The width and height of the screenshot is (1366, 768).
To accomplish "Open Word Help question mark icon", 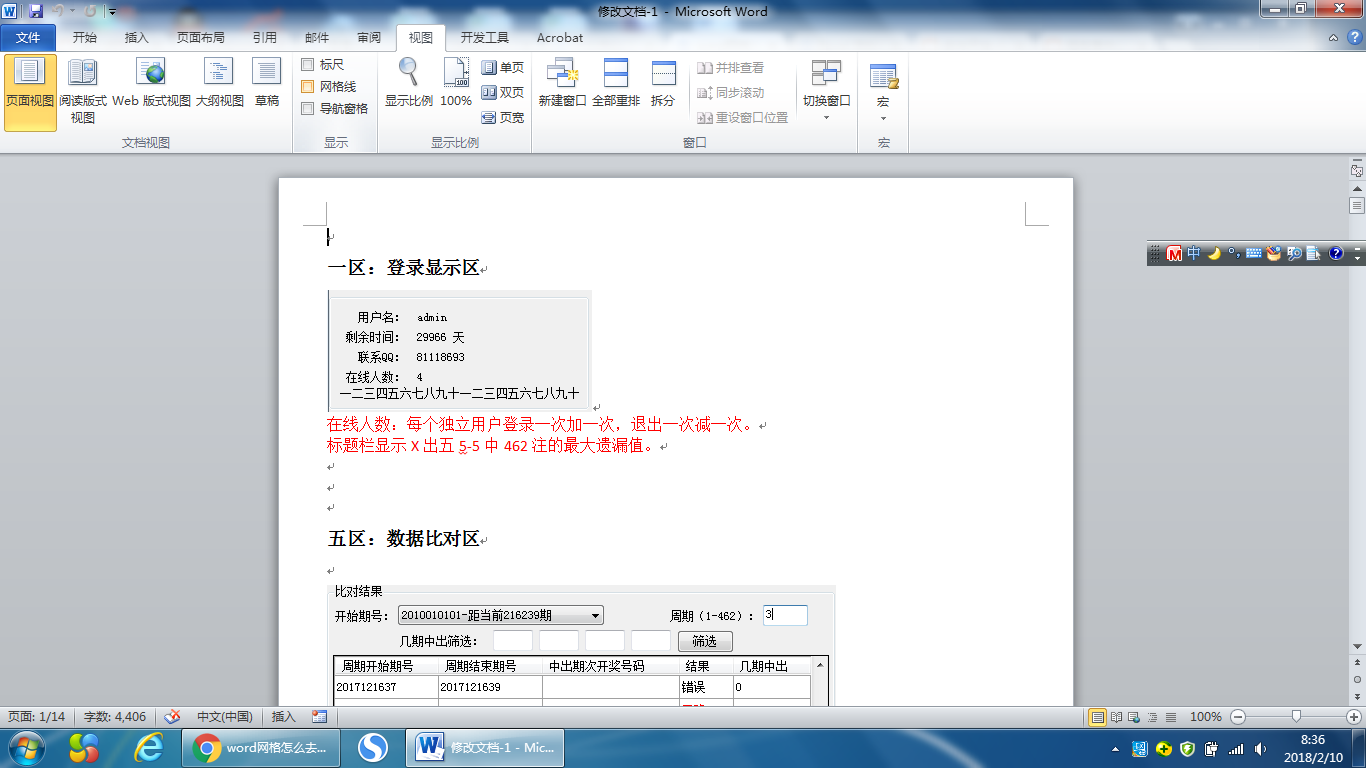I will tap(1357, 37).
